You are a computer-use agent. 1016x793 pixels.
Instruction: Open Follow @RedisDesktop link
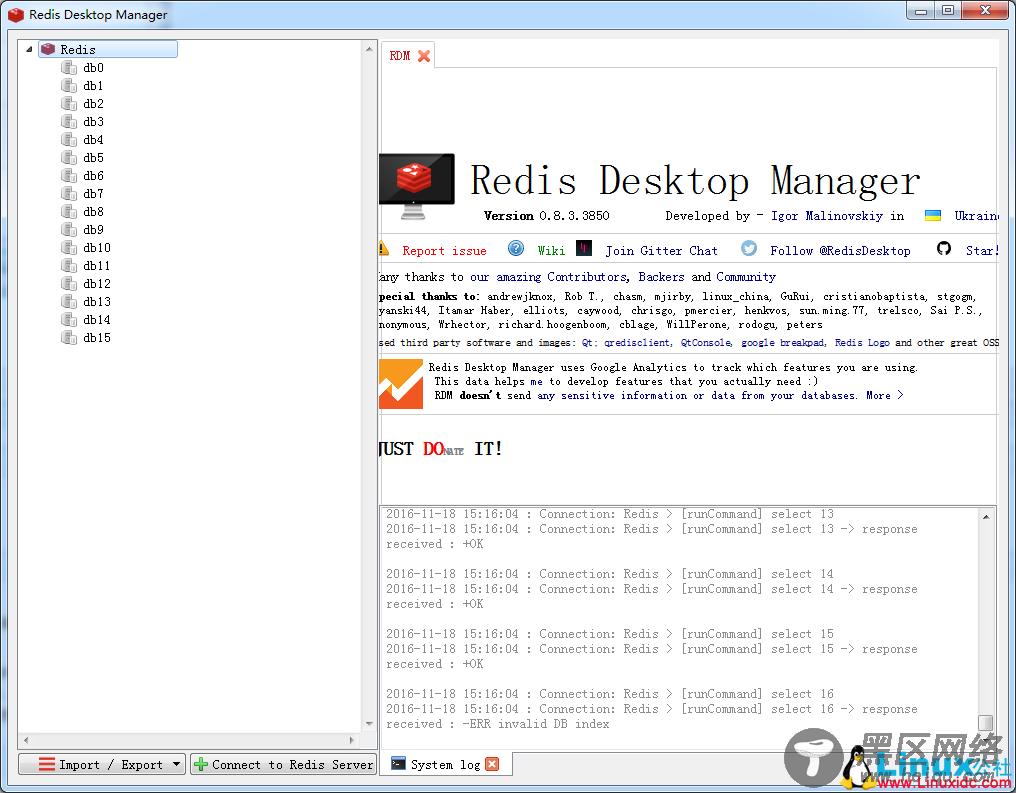tap(840, 251)
